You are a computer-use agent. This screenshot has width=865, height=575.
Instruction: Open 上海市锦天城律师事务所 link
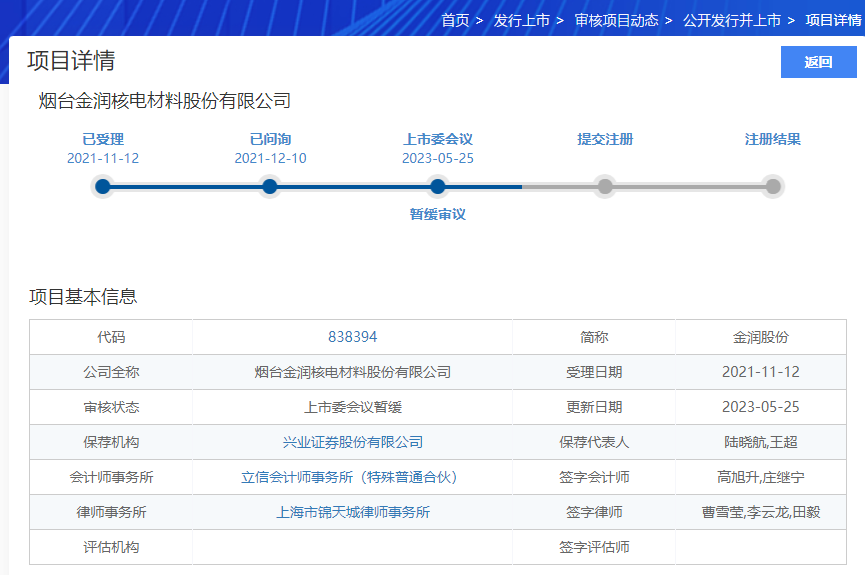[x=352, y=512]
